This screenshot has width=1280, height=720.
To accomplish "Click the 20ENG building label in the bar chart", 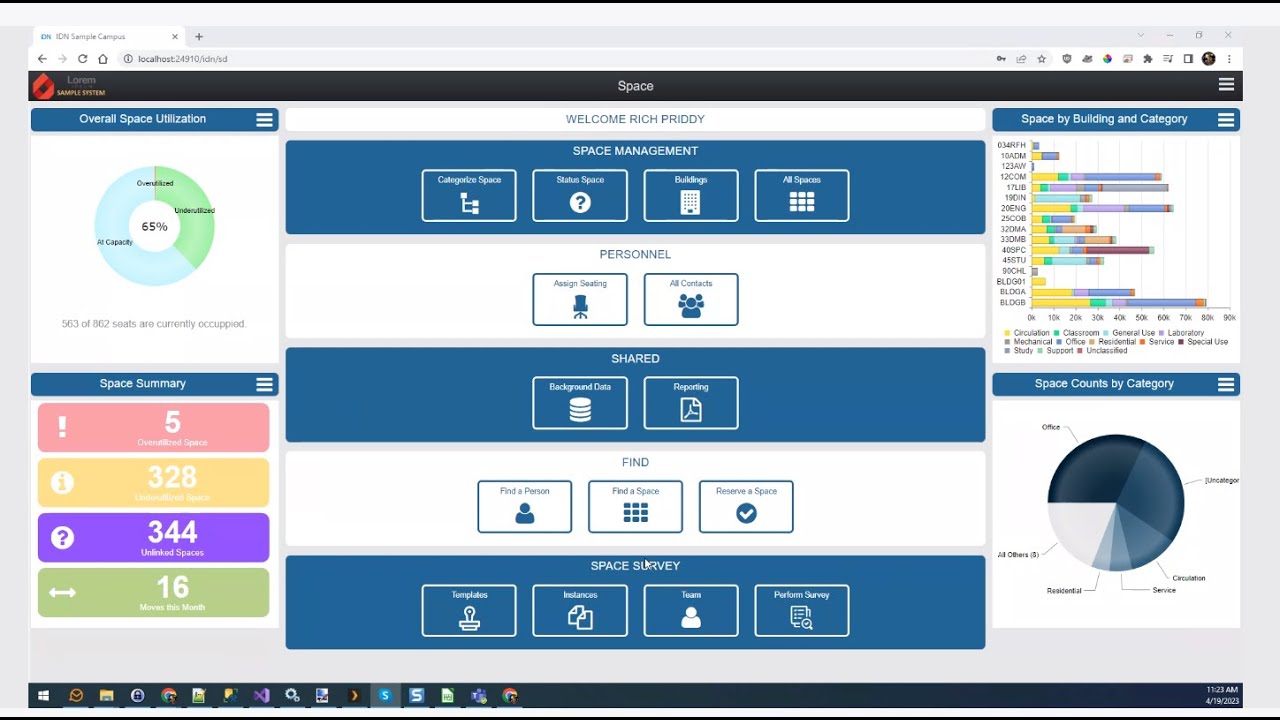I will click(1013, 208).
